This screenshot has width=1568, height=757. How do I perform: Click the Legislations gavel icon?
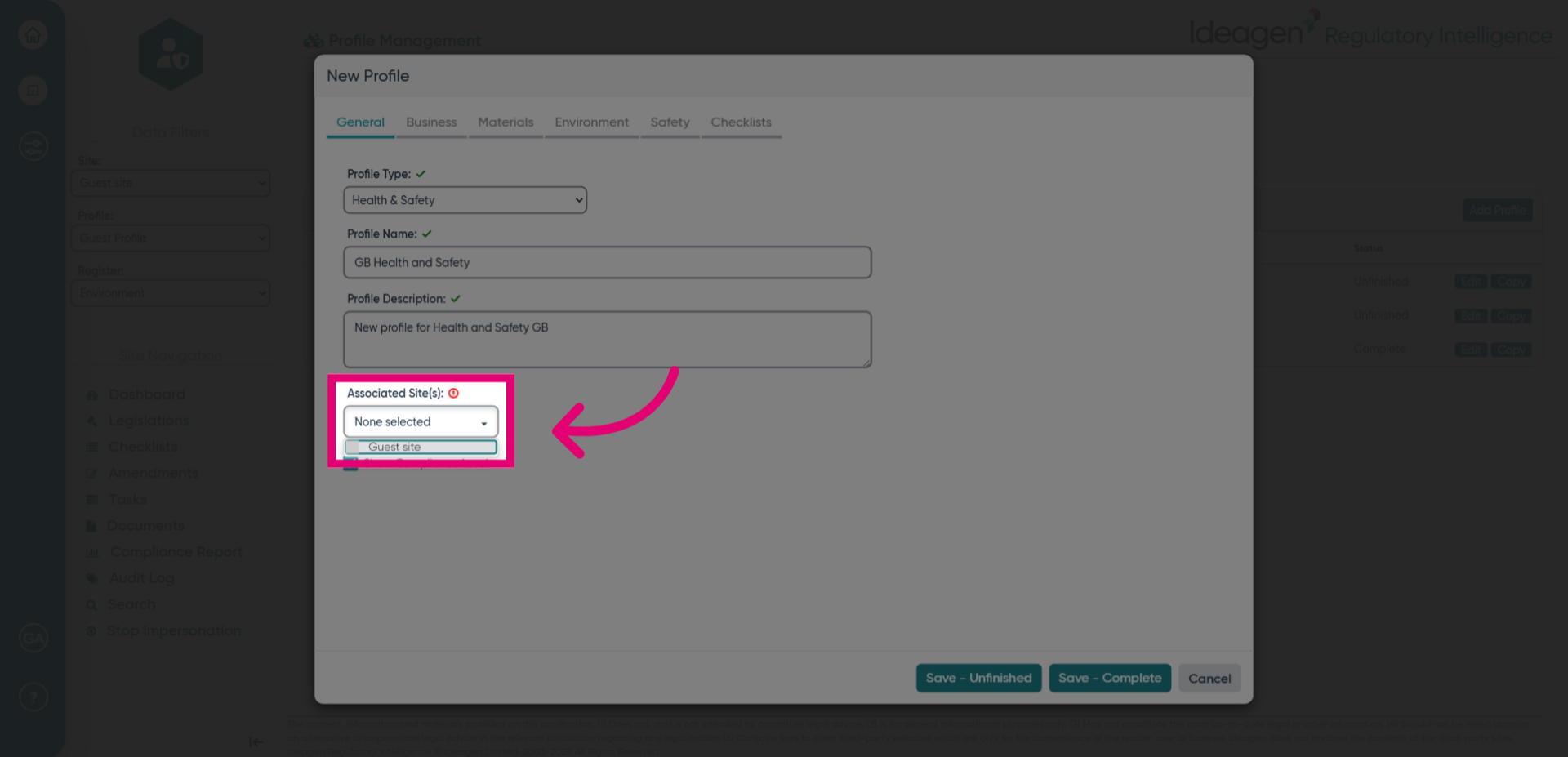click(x=91, y=421)
